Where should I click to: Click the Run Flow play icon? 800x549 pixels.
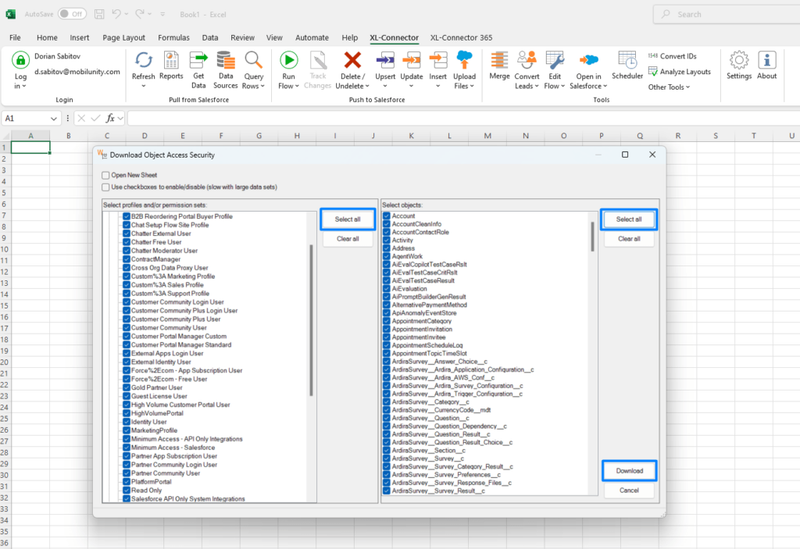pos(289,60)
